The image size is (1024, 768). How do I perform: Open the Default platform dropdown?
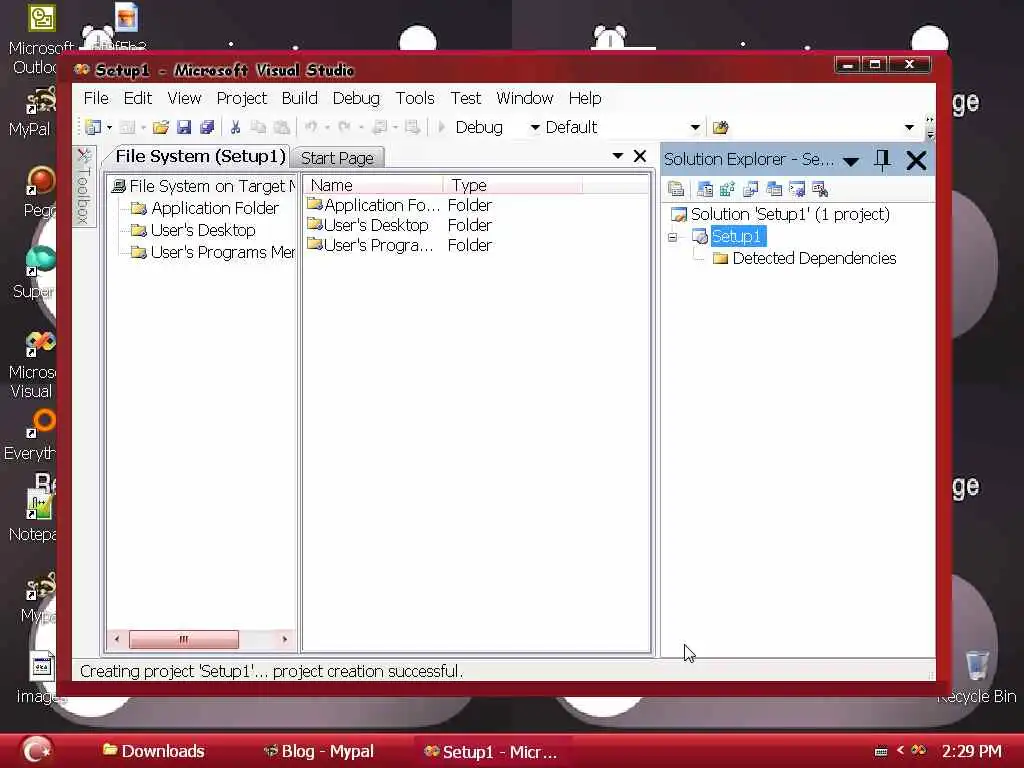696,127
